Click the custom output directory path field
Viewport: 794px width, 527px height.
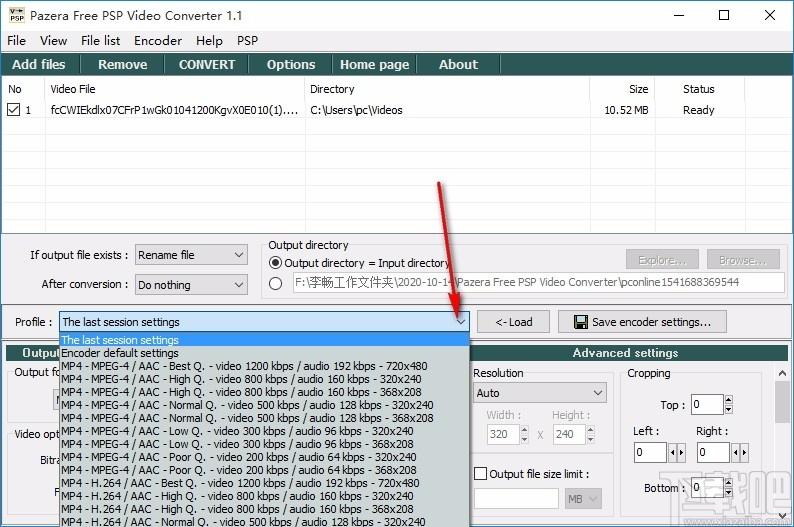pyautogui.click(x=538, y=282)
